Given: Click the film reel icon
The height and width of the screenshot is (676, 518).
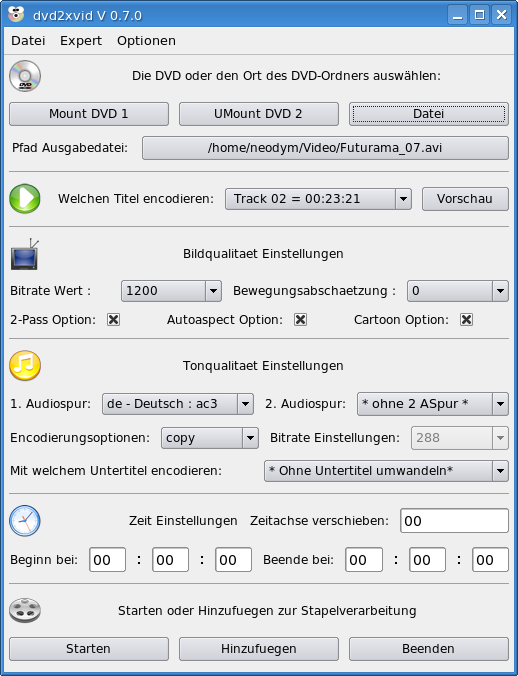Looking at the screenshot, I should coord(25,610).
